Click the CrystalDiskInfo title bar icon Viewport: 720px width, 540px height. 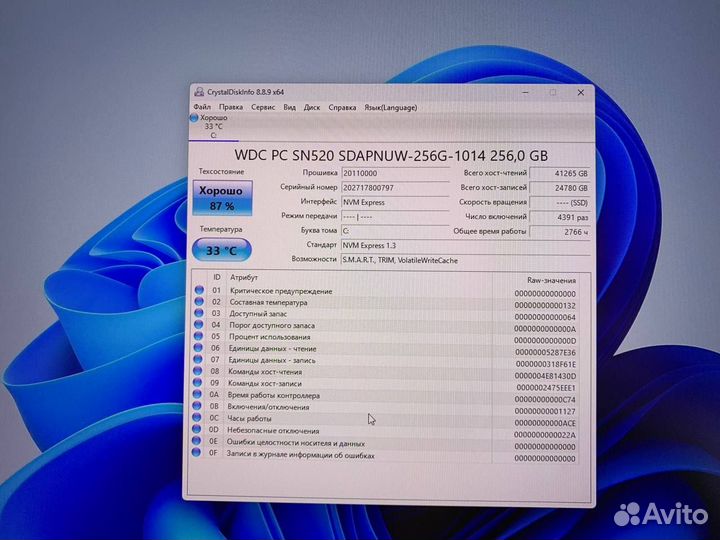(199, 92)
